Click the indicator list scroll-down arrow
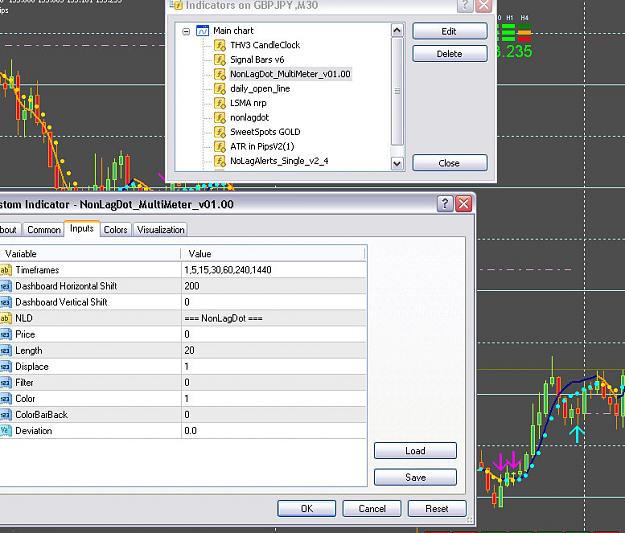The image size is (625, 533). (397, 163)
